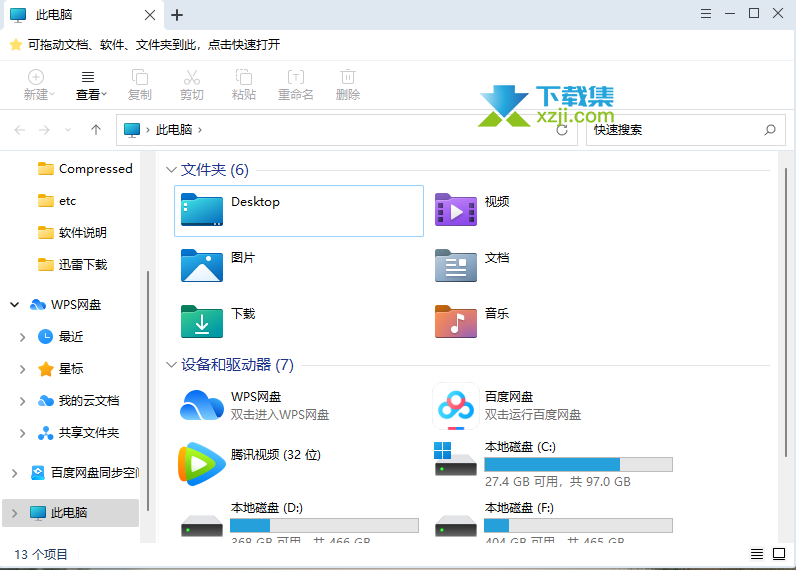Click the search magnifier icon
The height and width of the screenshot is (570, 796).
coord(770,130)
